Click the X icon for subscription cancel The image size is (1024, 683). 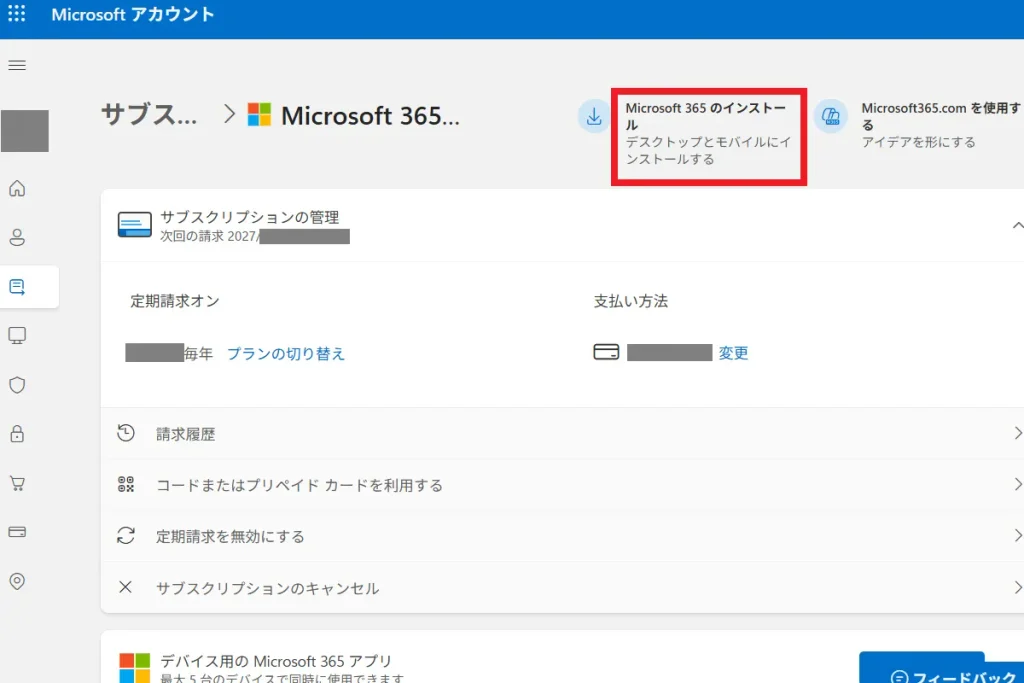tap(125, 587)
